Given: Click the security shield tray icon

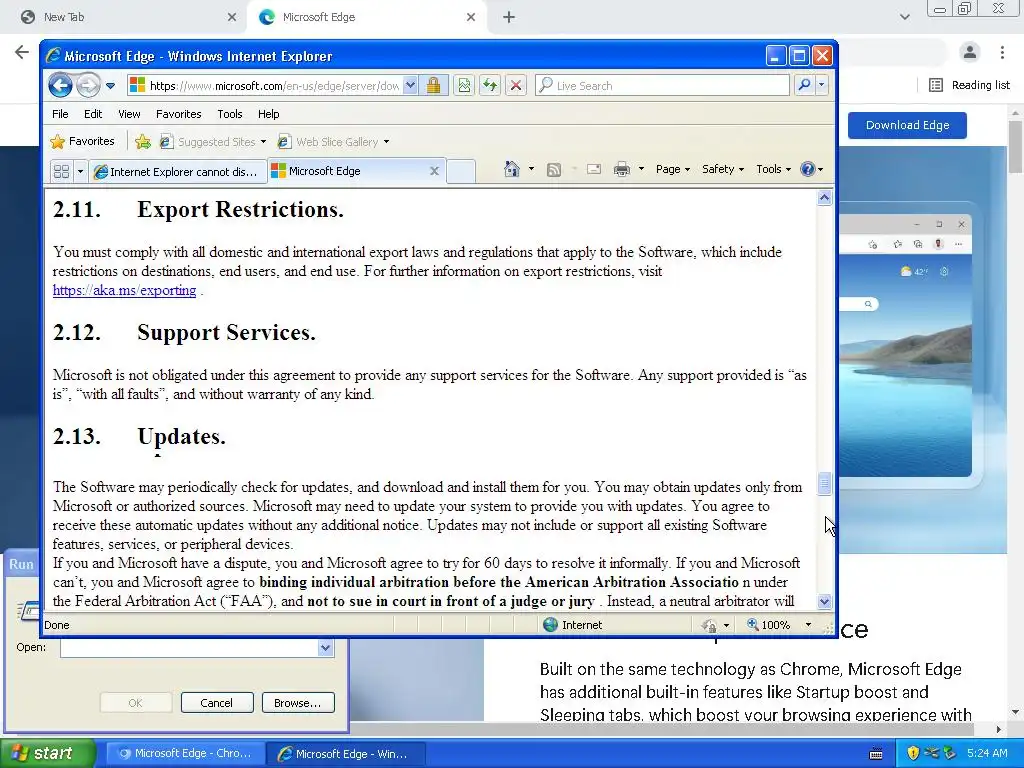Looking at the screenshot, I should (x=913, y=754).
